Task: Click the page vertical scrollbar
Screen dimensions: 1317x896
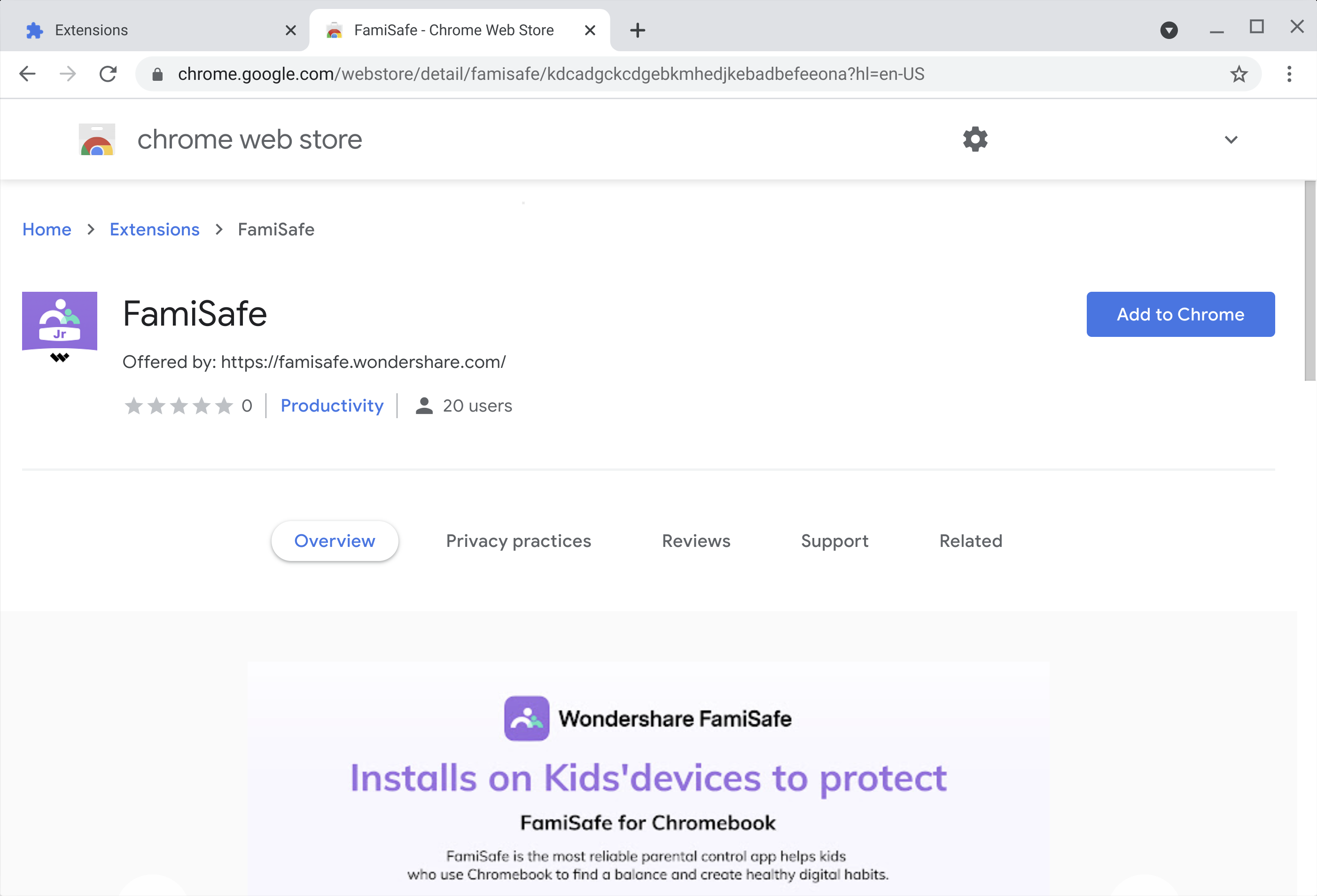Action: [1309, 280]
